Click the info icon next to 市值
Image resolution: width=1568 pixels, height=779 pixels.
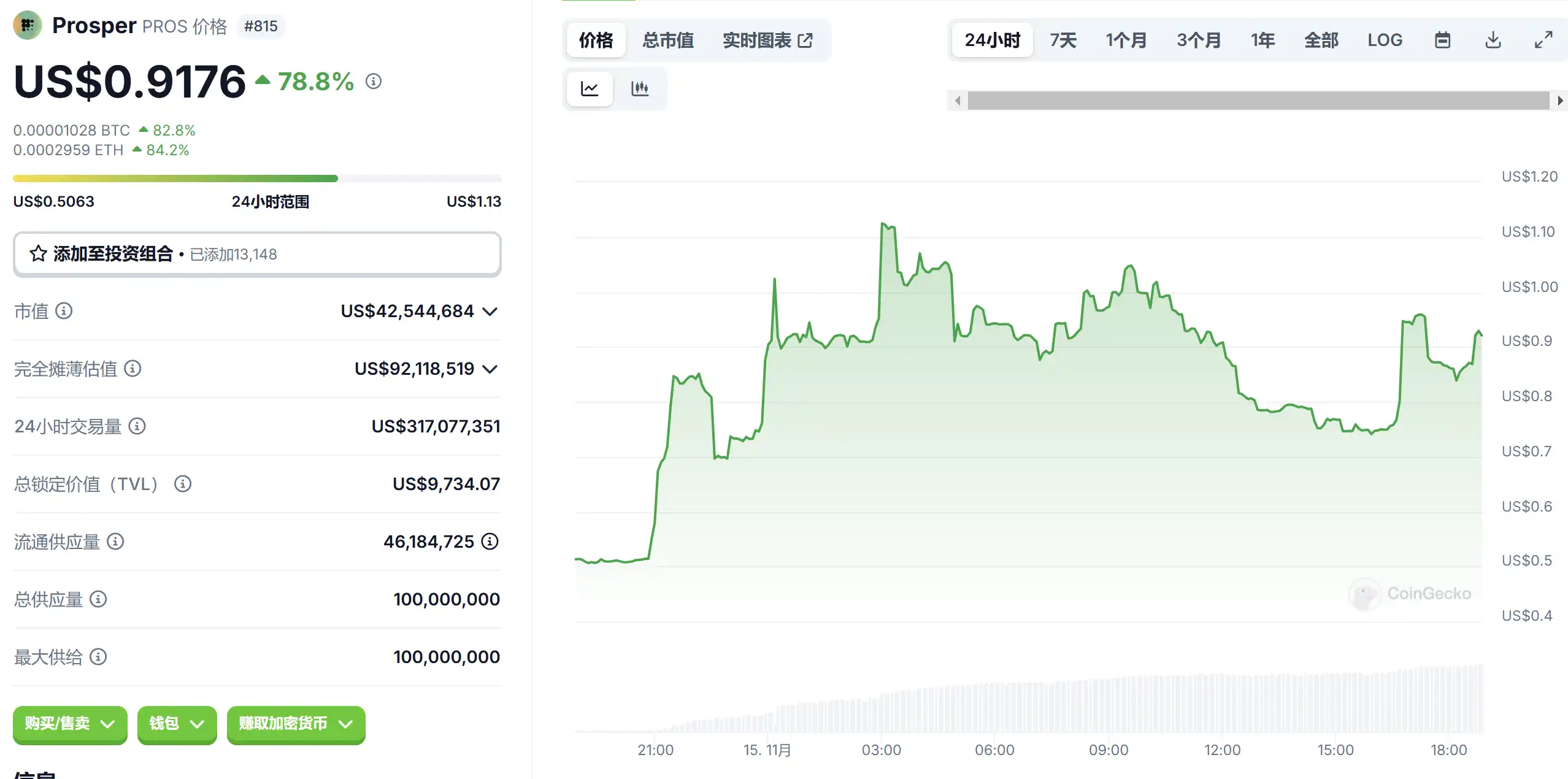[64, 311]
